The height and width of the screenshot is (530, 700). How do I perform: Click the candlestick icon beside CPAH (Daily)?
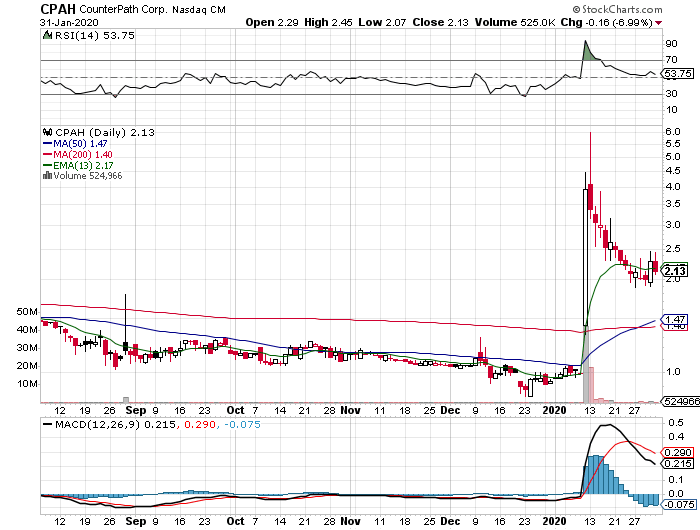(45, 131)
